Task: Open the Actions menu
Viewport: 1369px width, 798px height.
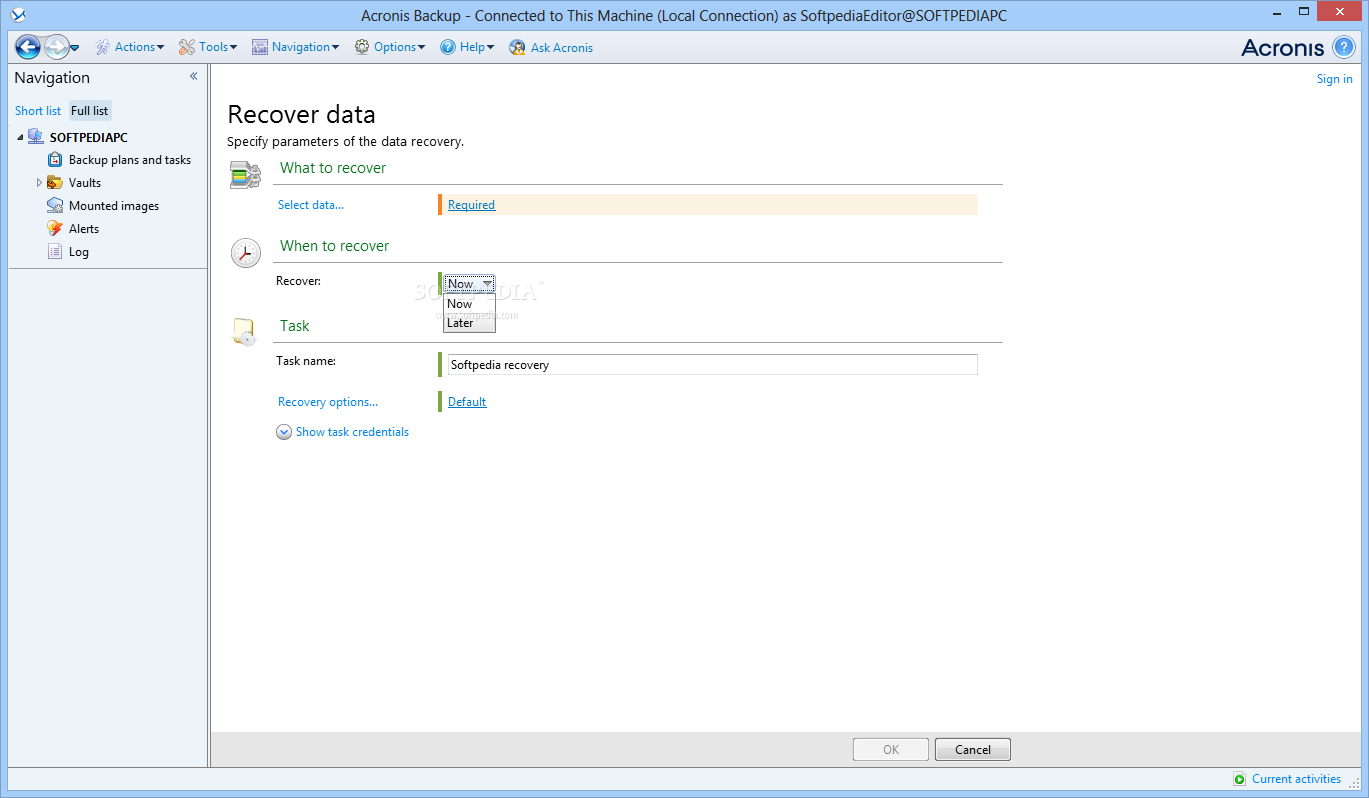Action: tap(130, 47)
